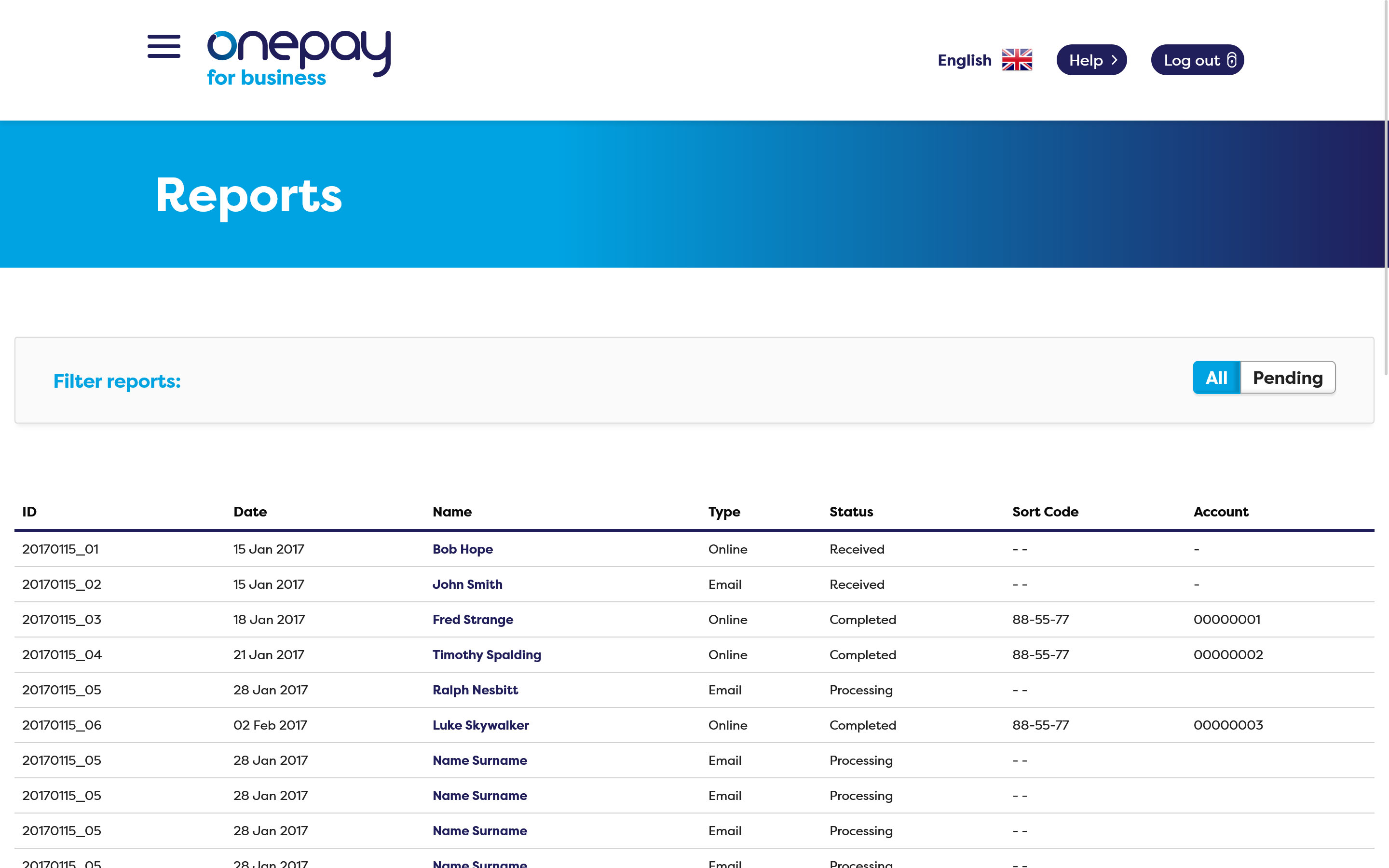Click the onepay for business logo
The image size is (1389, 868).
tap(299, 58)
